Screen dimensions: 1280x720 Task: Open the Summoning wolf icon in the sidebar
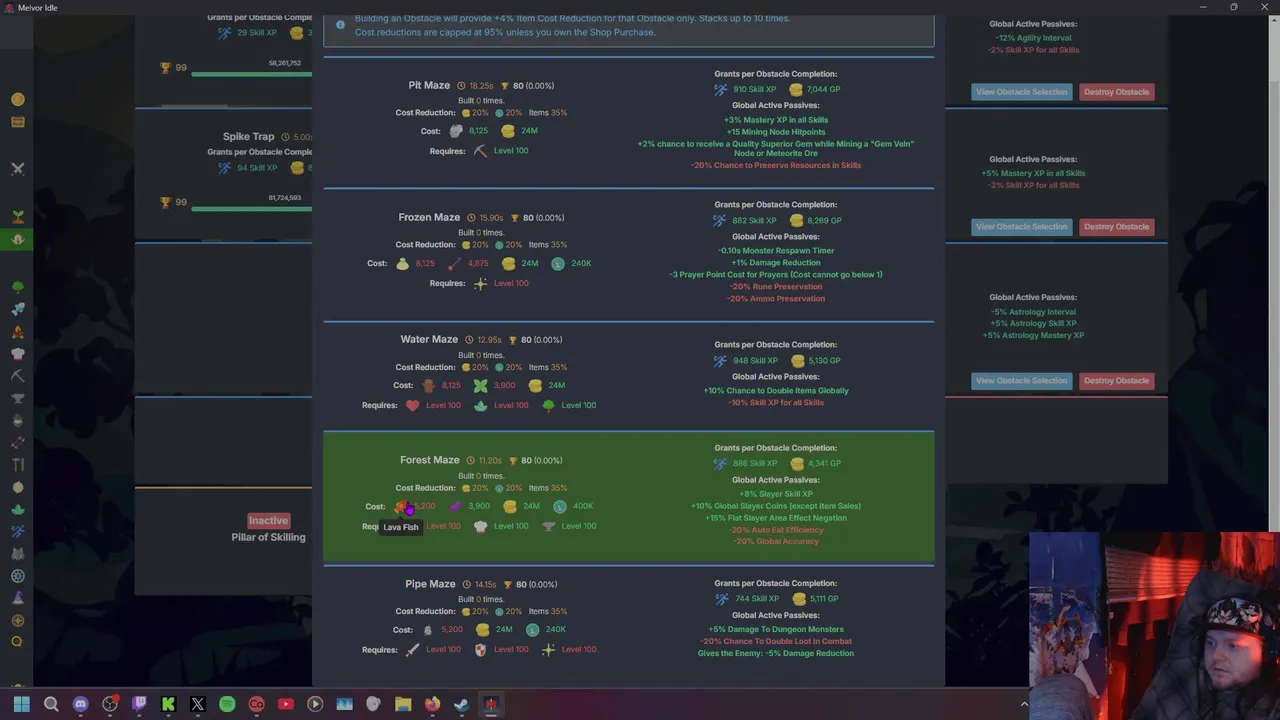[17, 554]
